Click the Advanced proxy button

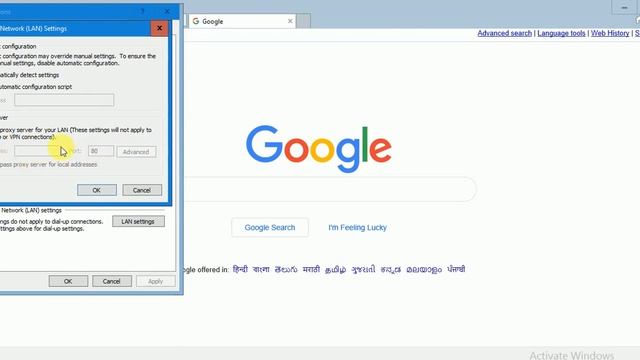tap(136, 152)
